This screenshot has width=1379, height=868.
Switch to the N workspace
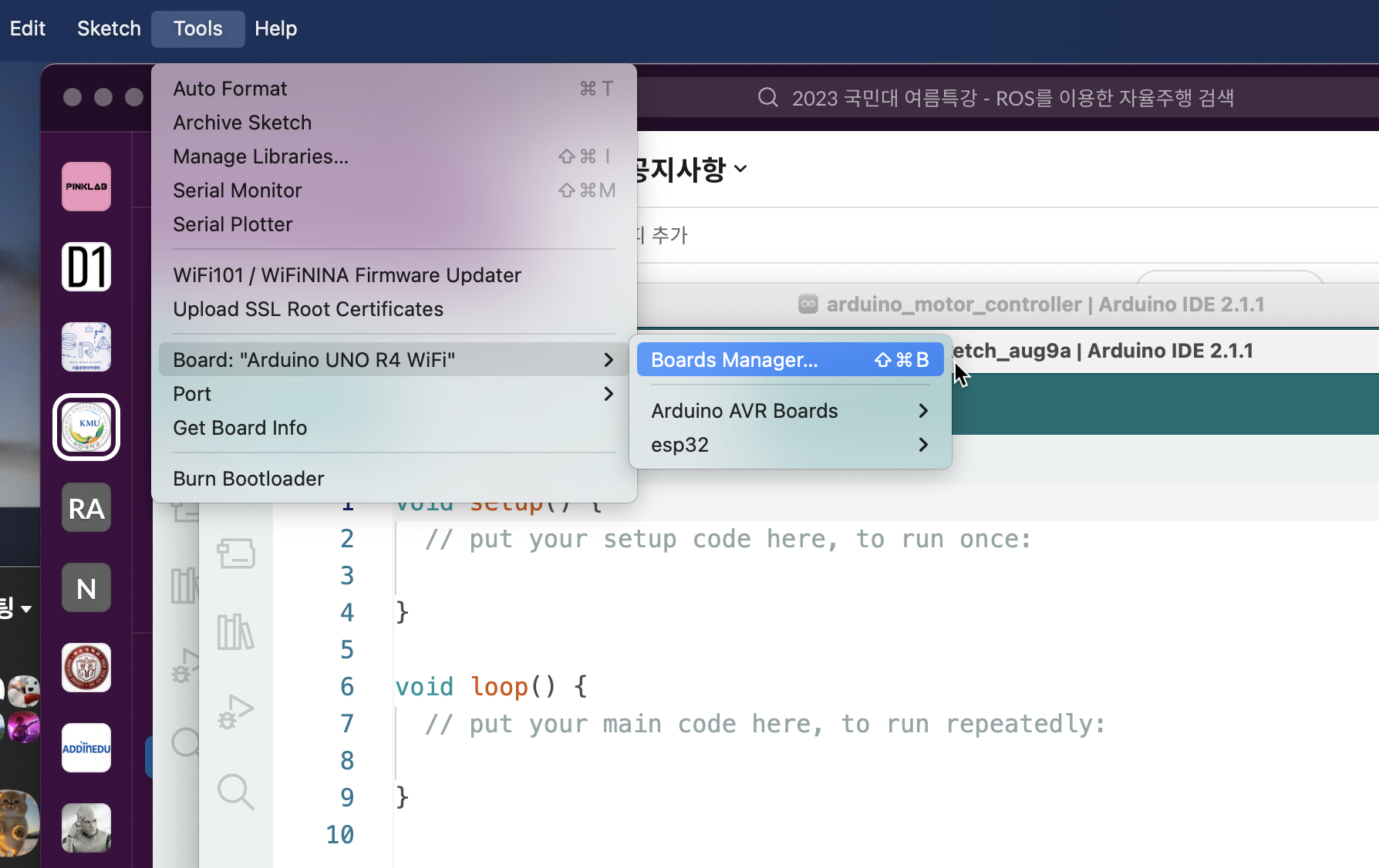[86, 587]
